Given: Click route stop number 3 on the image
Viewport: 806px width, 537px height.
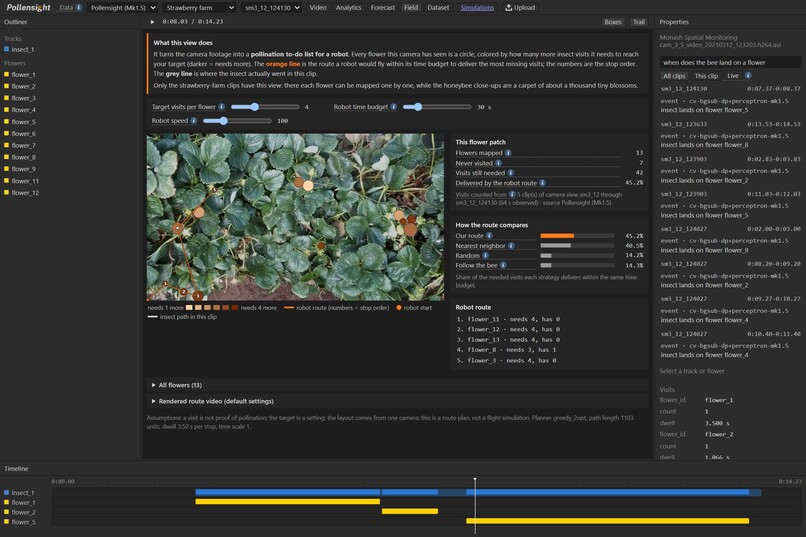Looking at the screenshot, I should click(197, 295).
